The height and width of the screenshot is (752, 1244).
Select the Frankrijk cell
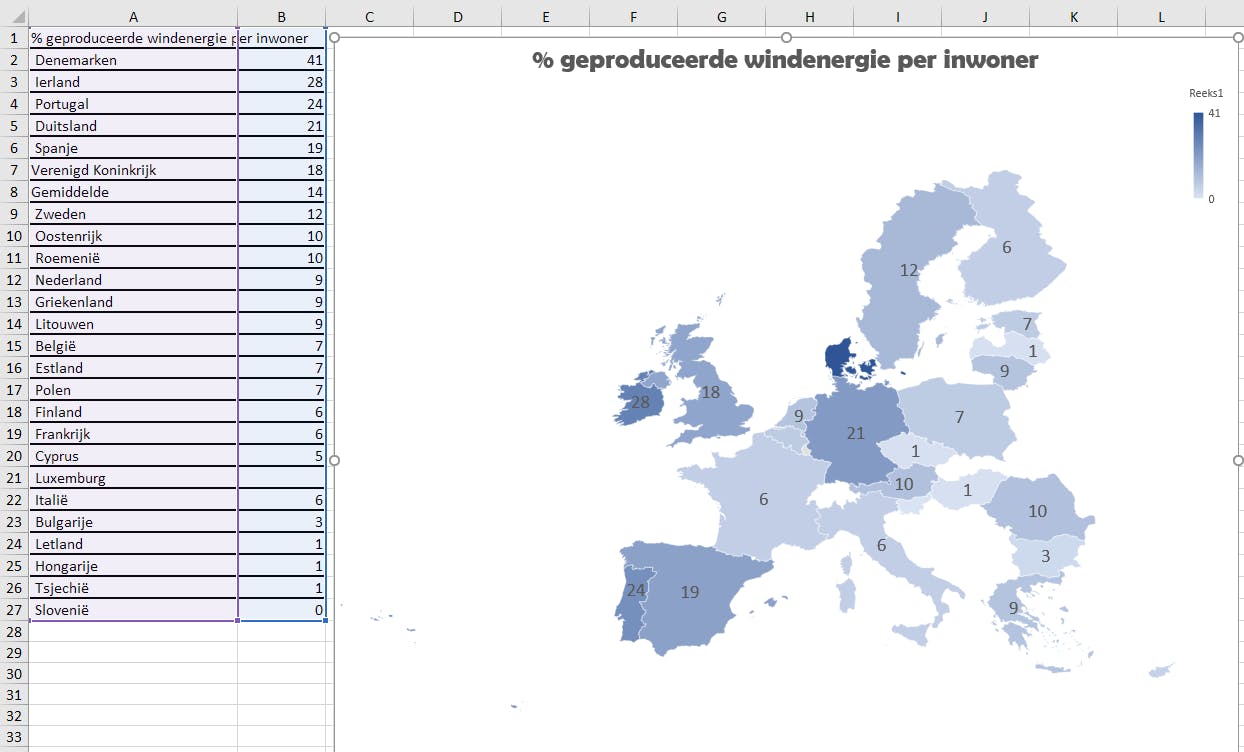coord(134,434)
